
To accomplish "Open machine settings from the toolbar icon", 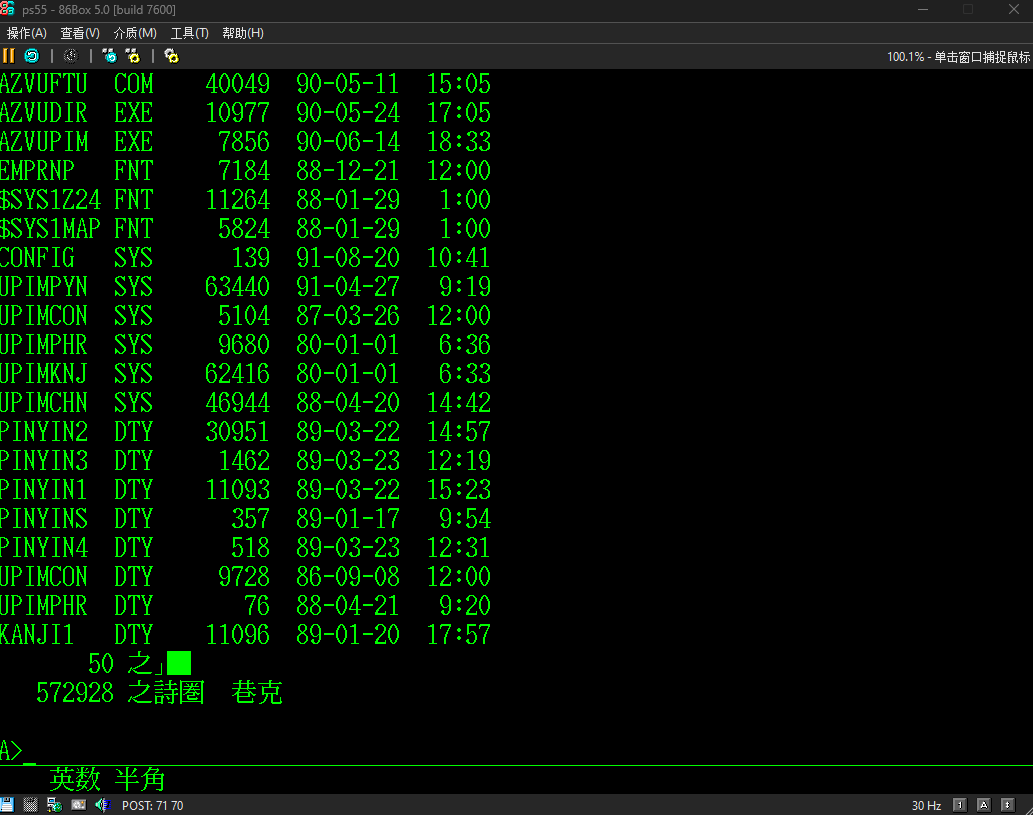I will coord(171,56).
